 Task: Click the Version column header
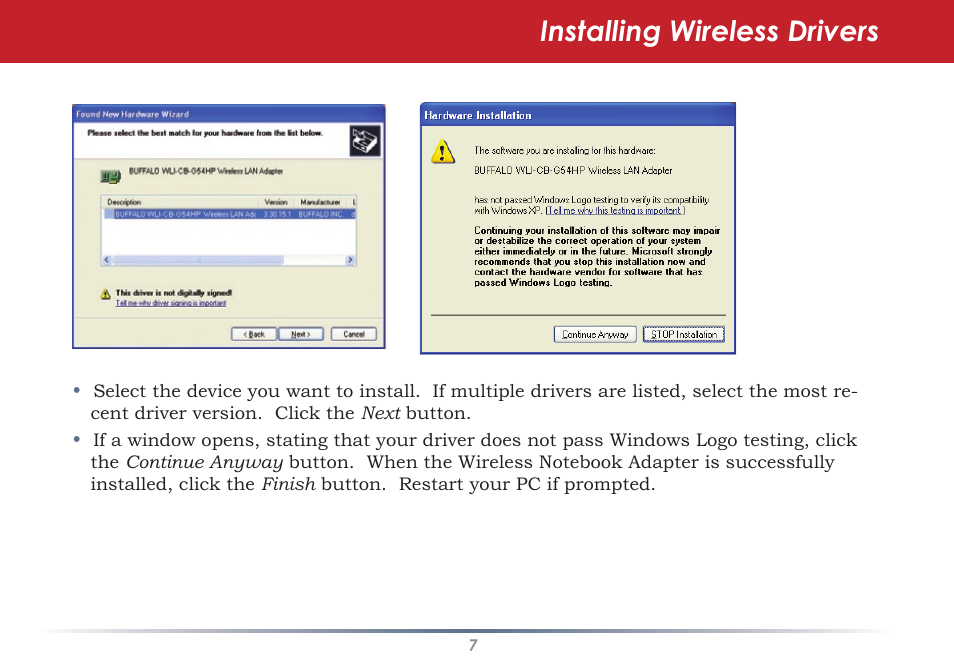point(277,202)
